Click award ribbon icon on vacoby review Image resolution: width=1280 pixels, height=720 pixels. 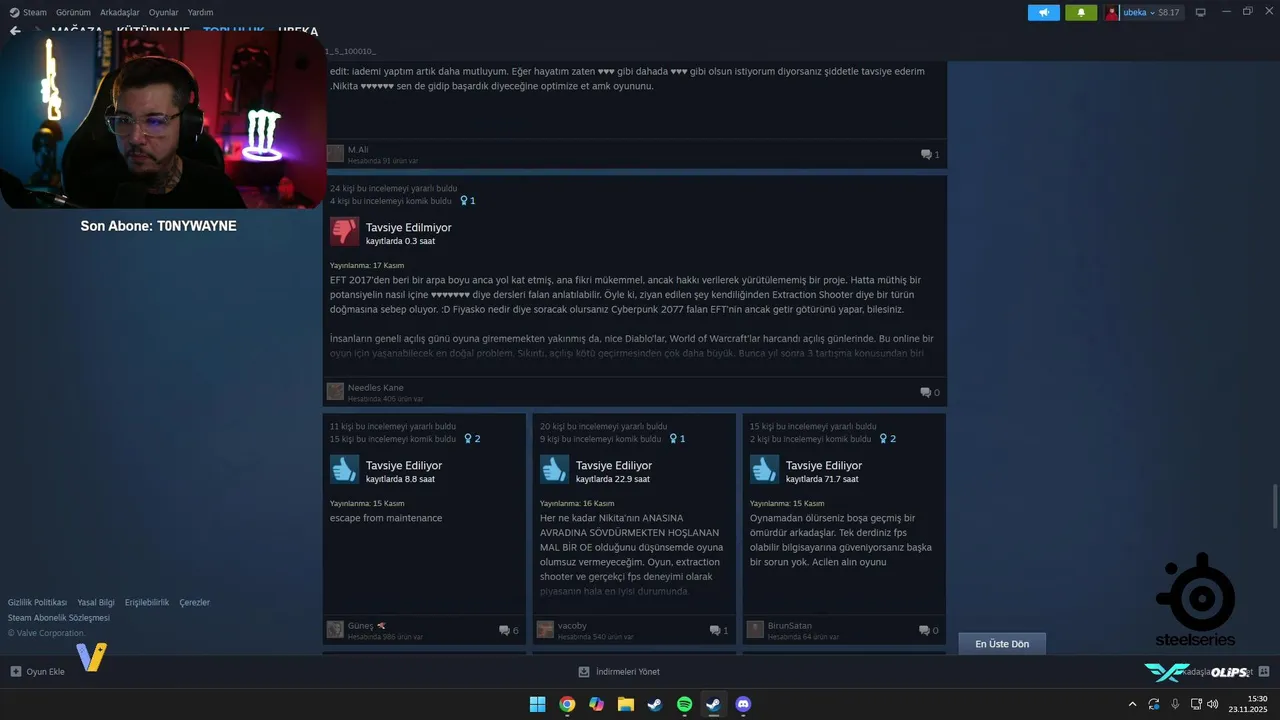point(674,438)
